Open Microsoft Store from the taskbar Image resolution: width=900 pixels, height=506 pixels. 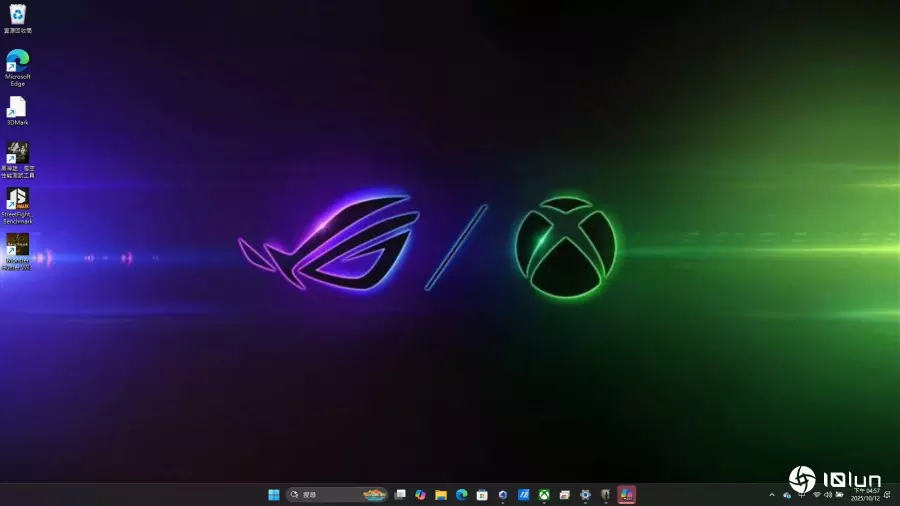[x=482, y=495]
